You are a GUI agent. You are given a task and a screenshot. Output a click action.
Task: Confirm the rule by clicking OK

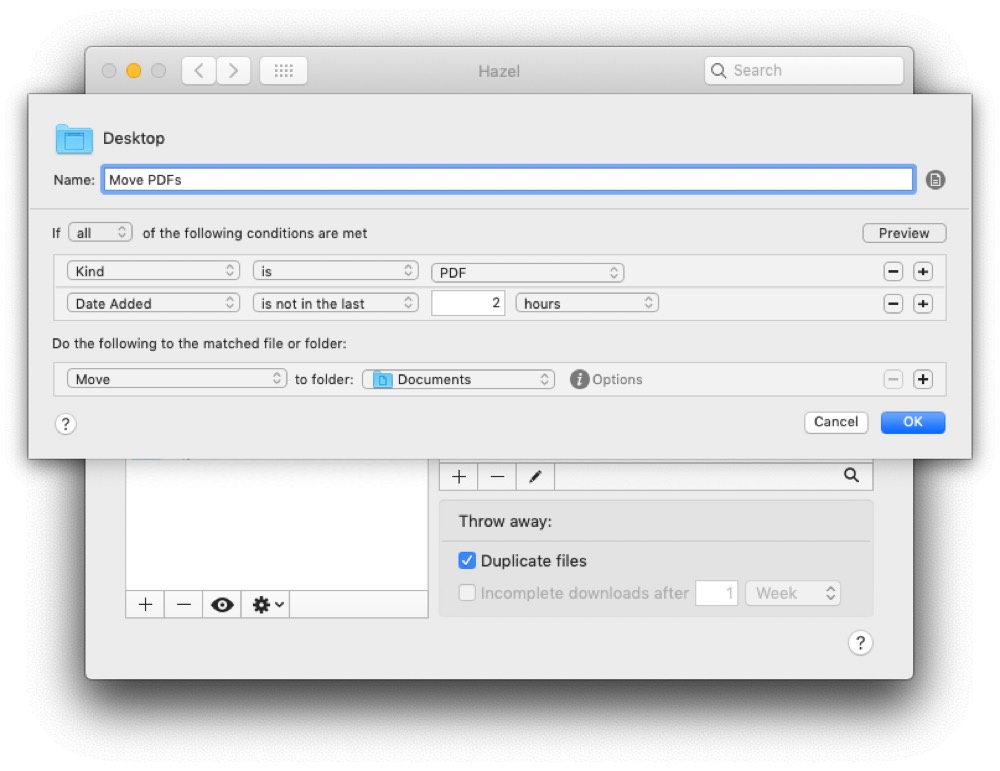912,422
